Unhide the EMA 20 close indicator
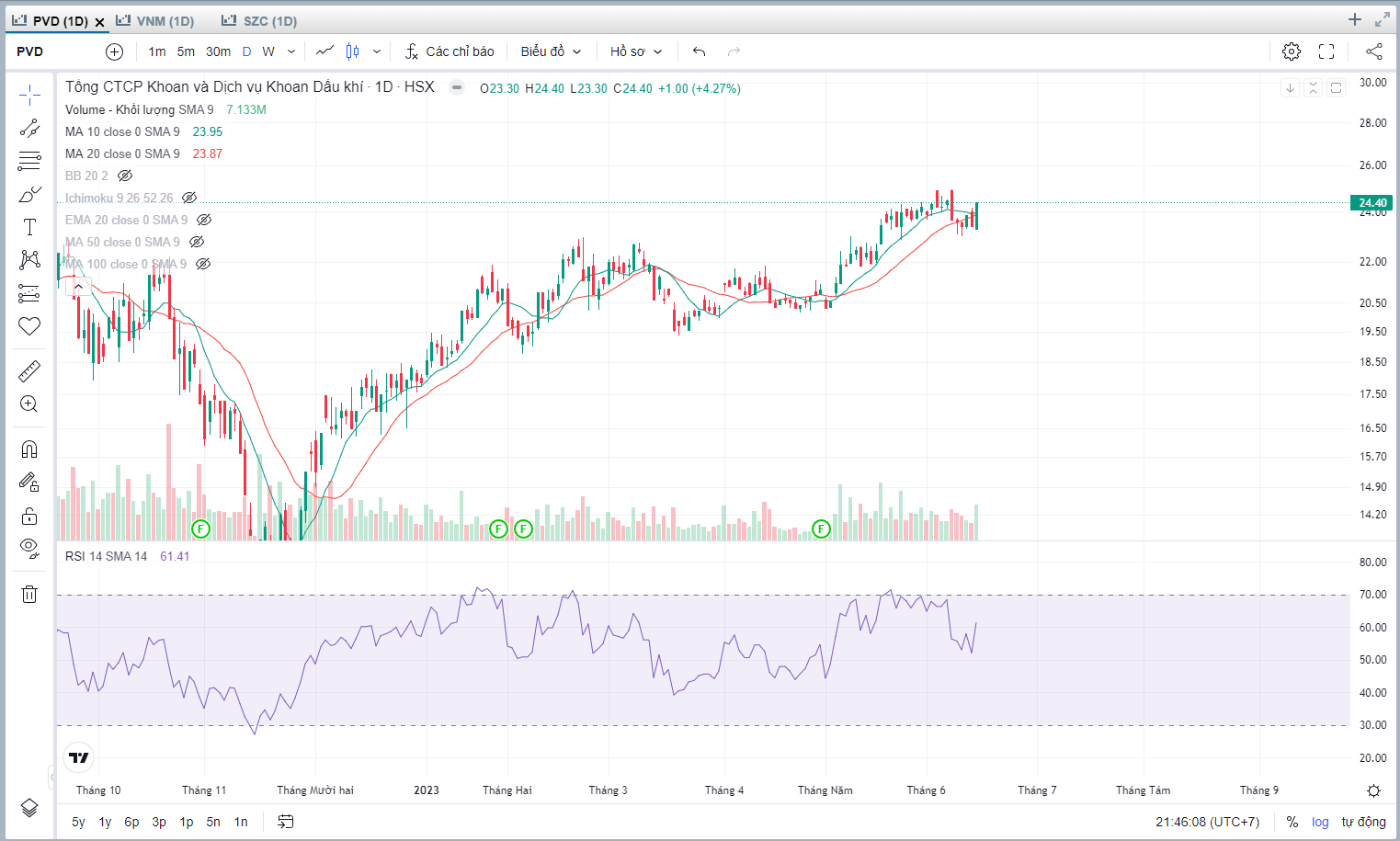Viewport: 1400px width, 841px height. pos(204,220)
